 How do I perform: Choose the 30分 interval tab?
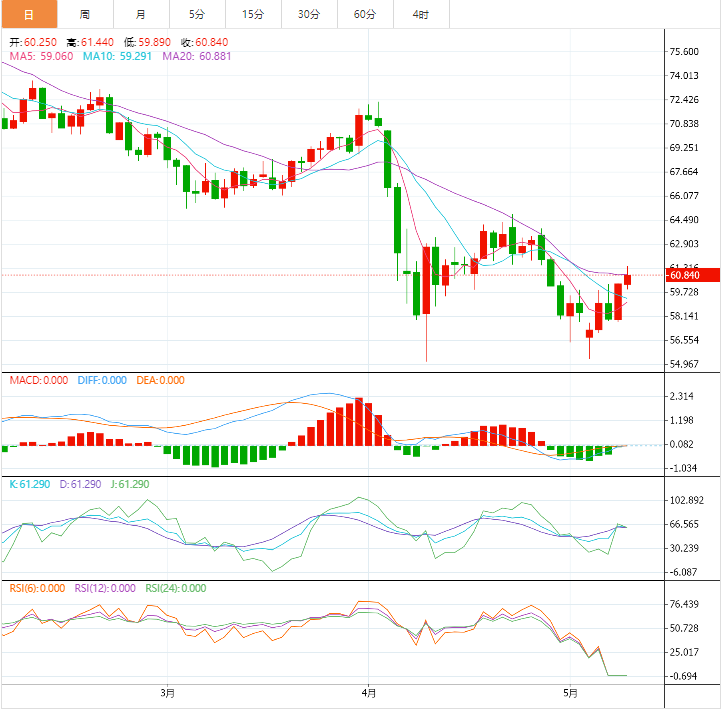(309, 14)
